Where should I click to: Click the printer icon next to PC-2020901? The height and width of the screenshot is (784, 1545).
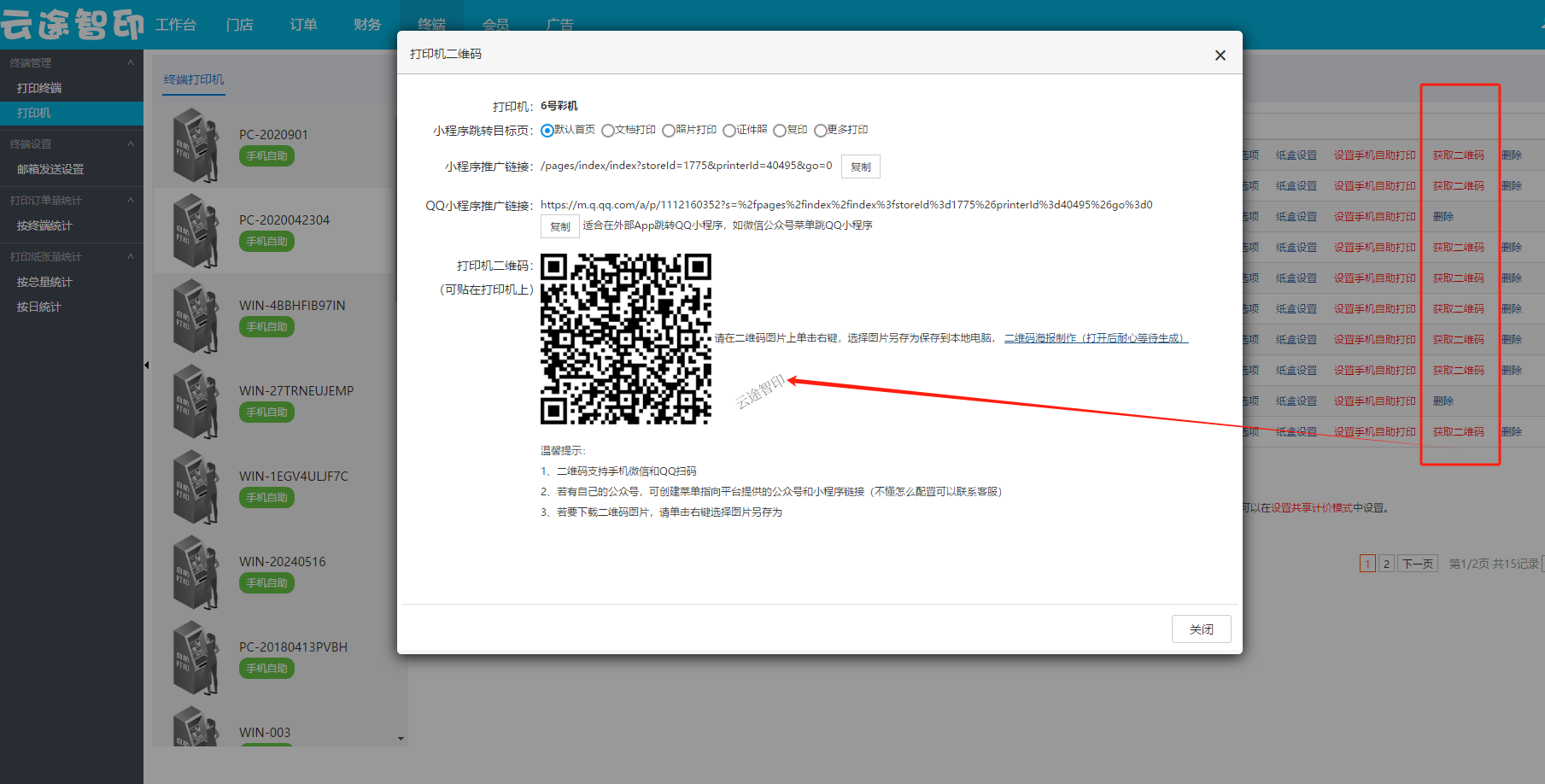click(x=196, y=145)
